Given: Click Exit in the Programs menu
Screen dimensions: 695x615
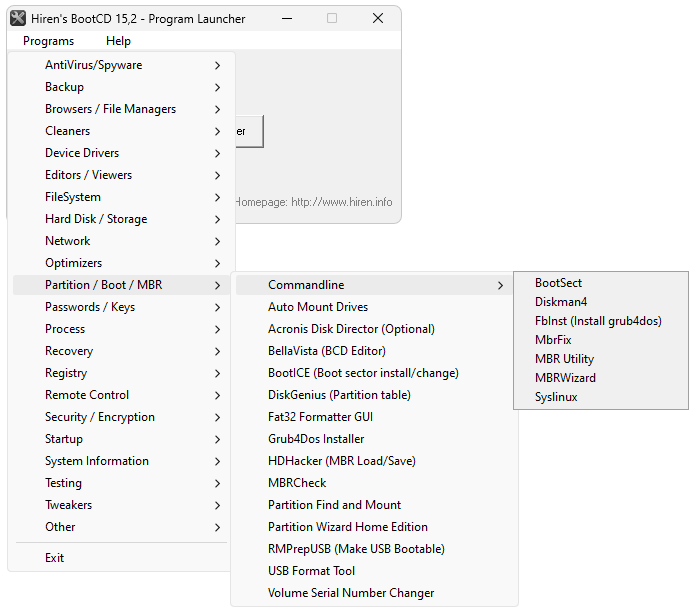Looking at the screenshot, I should click(x=55, y=558).
